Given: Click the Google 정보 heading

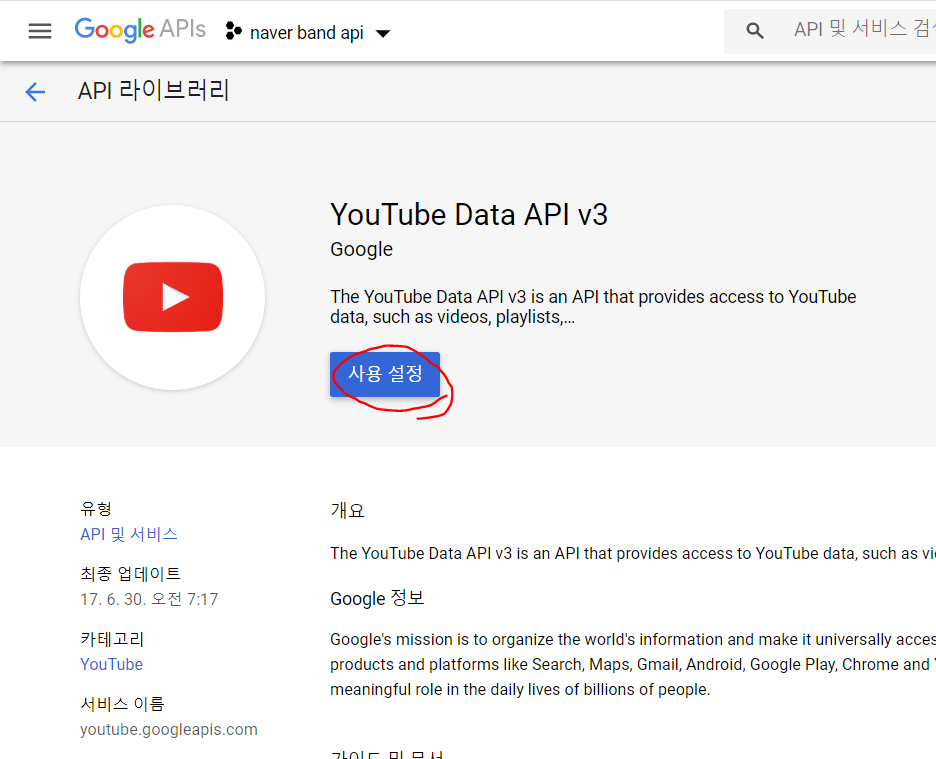Looking at the screenshot, I should (x=377, y=598).
